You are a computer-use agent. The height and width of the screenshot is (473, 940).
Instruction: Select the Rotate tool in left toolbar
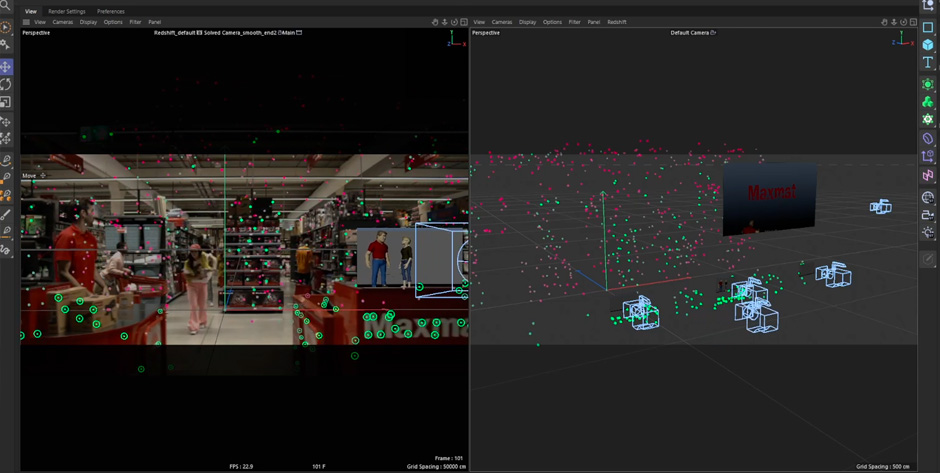coord(6,85)
